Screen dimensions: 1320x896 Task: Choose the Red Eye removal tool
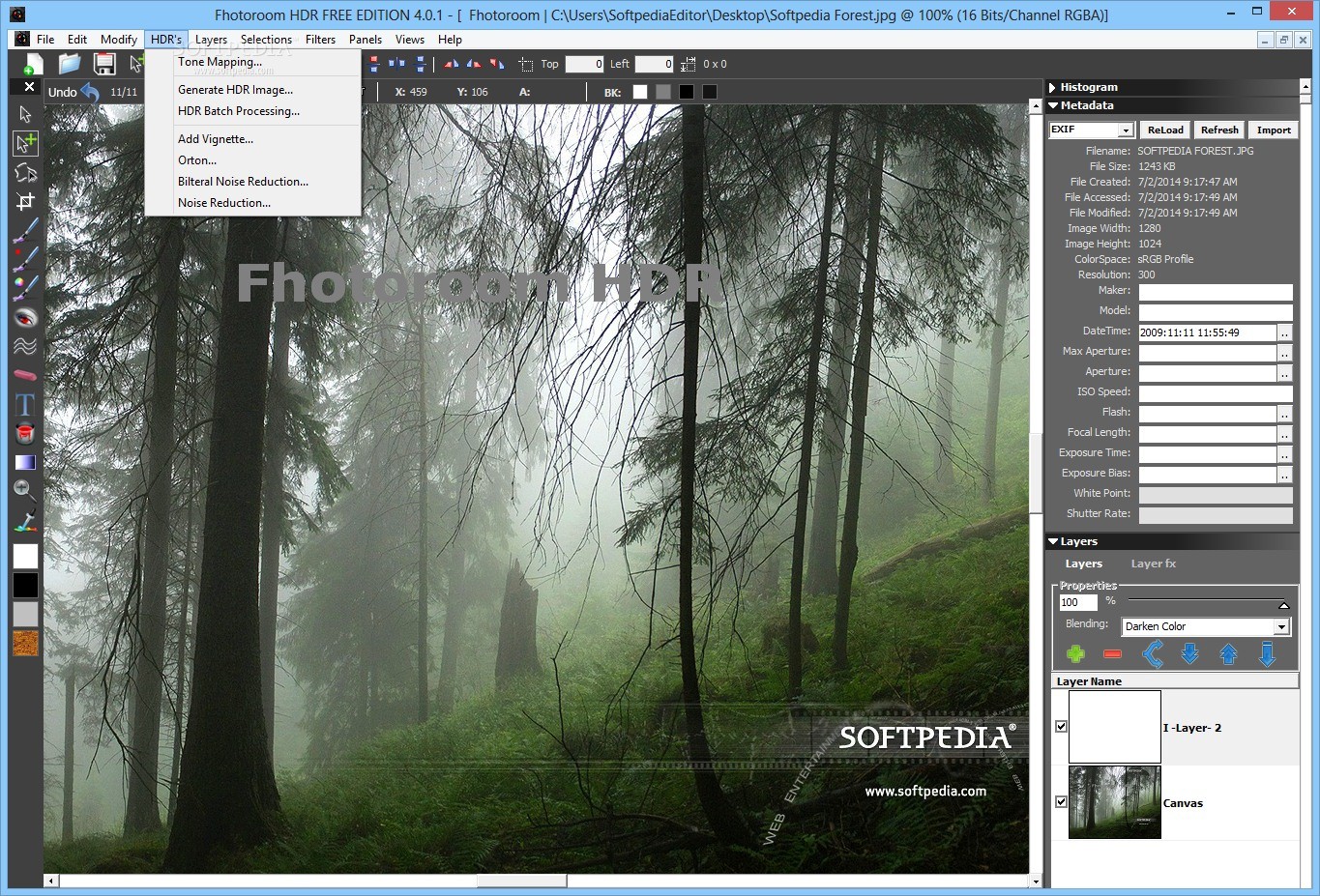(25, 317)
